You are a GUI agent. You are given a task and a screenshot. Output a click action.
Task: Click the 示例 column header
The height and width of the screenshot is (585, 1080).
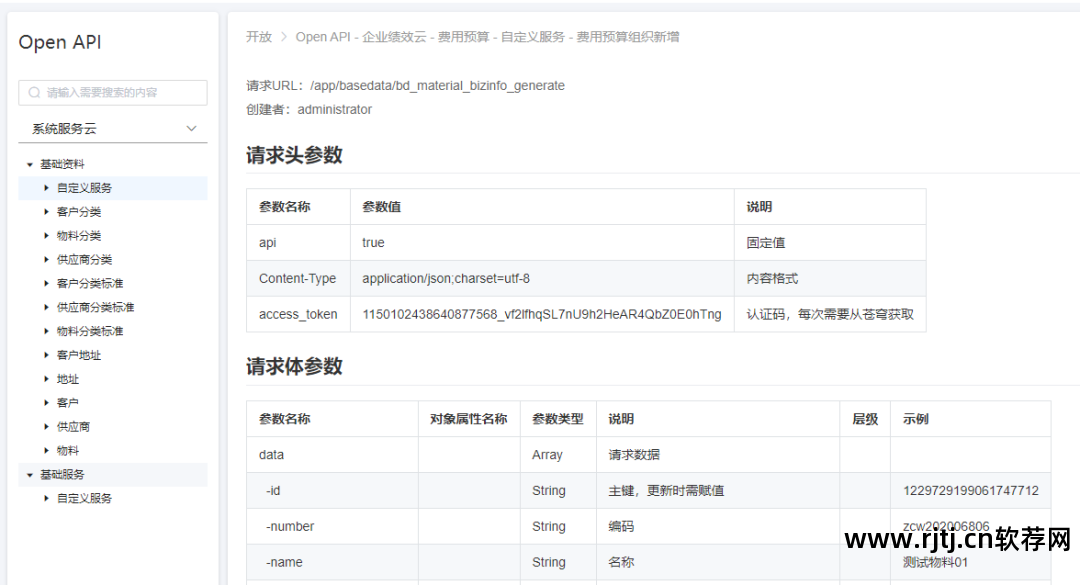tap(970, 419)
